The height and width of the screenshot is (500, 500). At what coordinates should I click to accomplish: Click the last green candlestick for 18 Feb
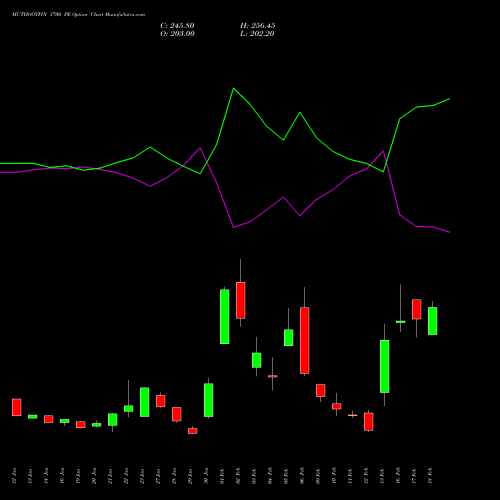433,321
